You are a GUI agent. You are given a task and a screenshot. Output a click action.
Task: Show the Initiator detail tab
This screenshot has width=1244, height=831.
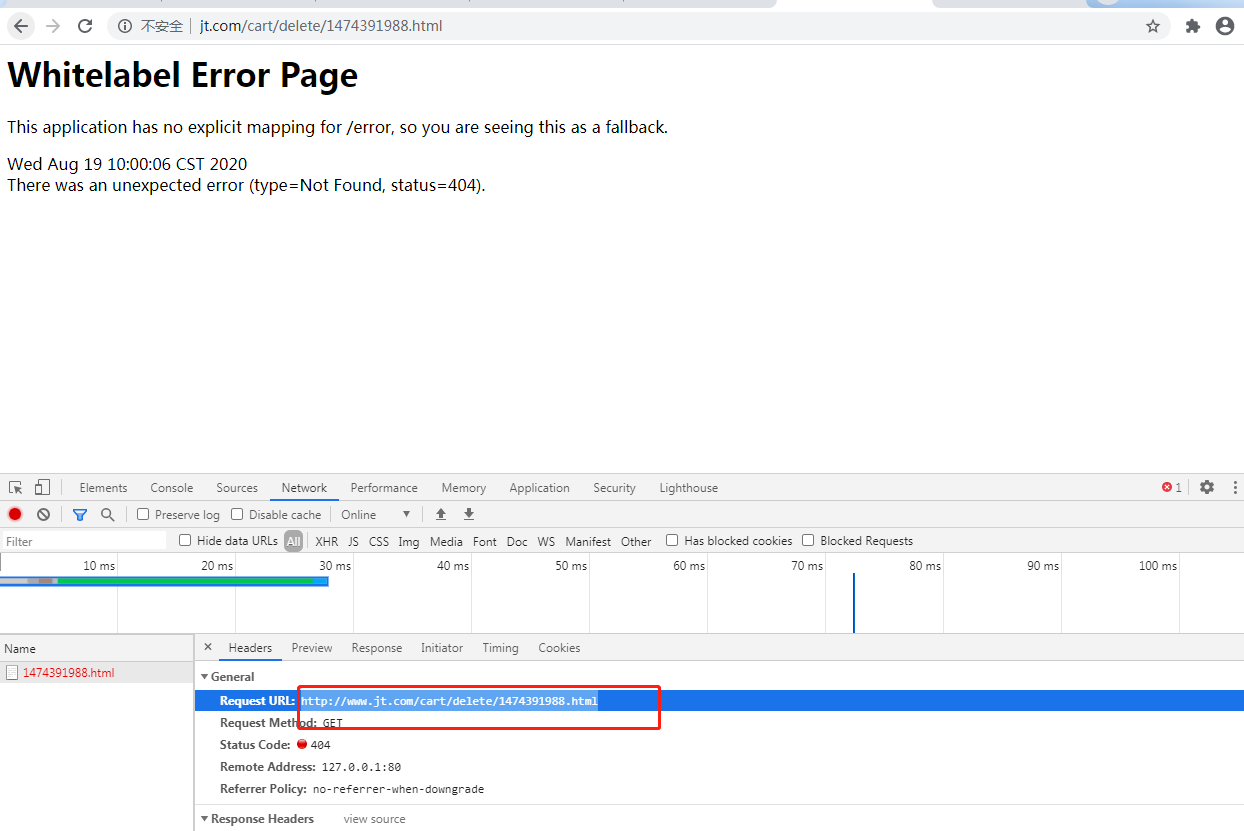(x=442, y=648)
